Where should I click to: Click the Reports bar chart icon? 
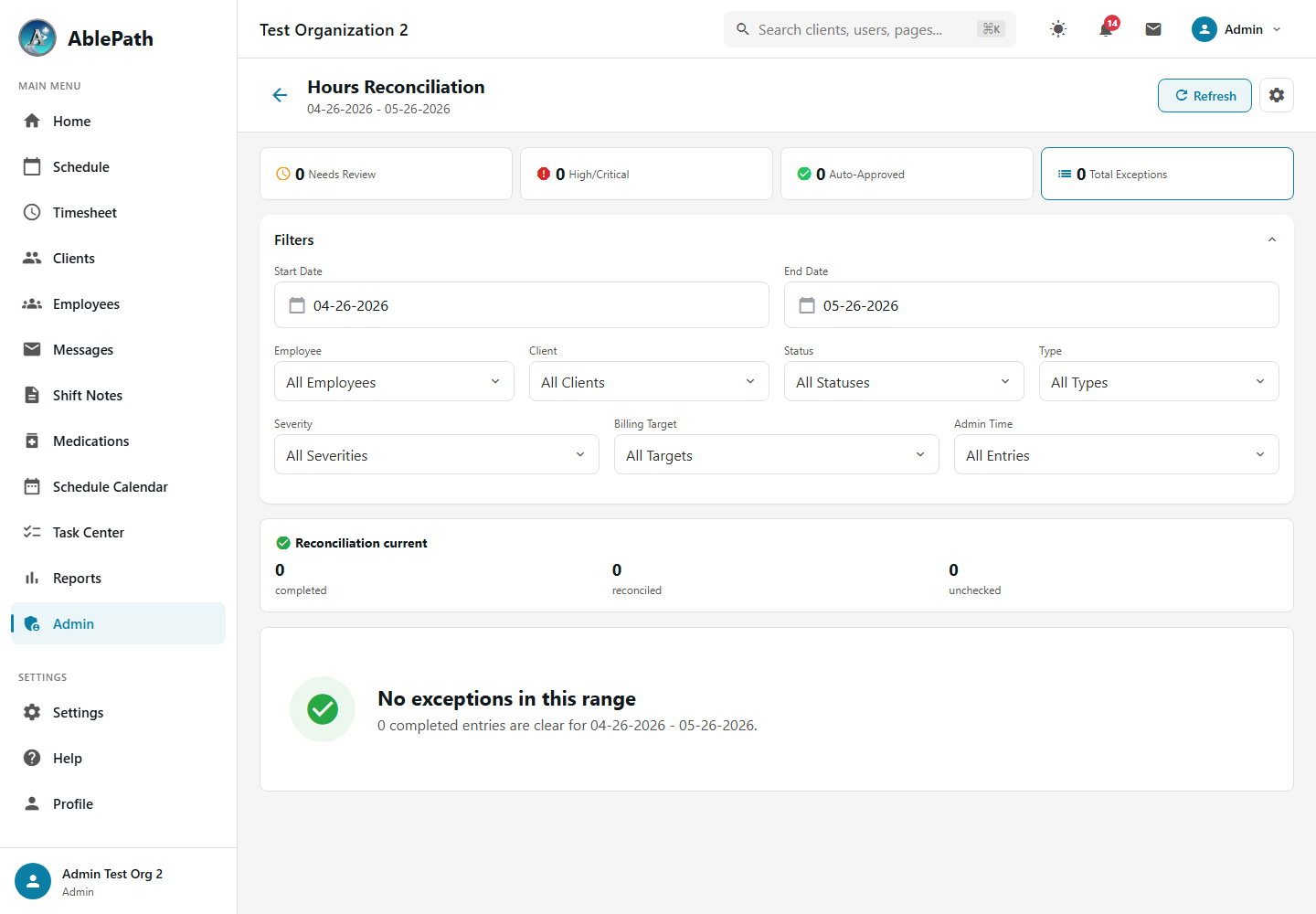(32, 578)
